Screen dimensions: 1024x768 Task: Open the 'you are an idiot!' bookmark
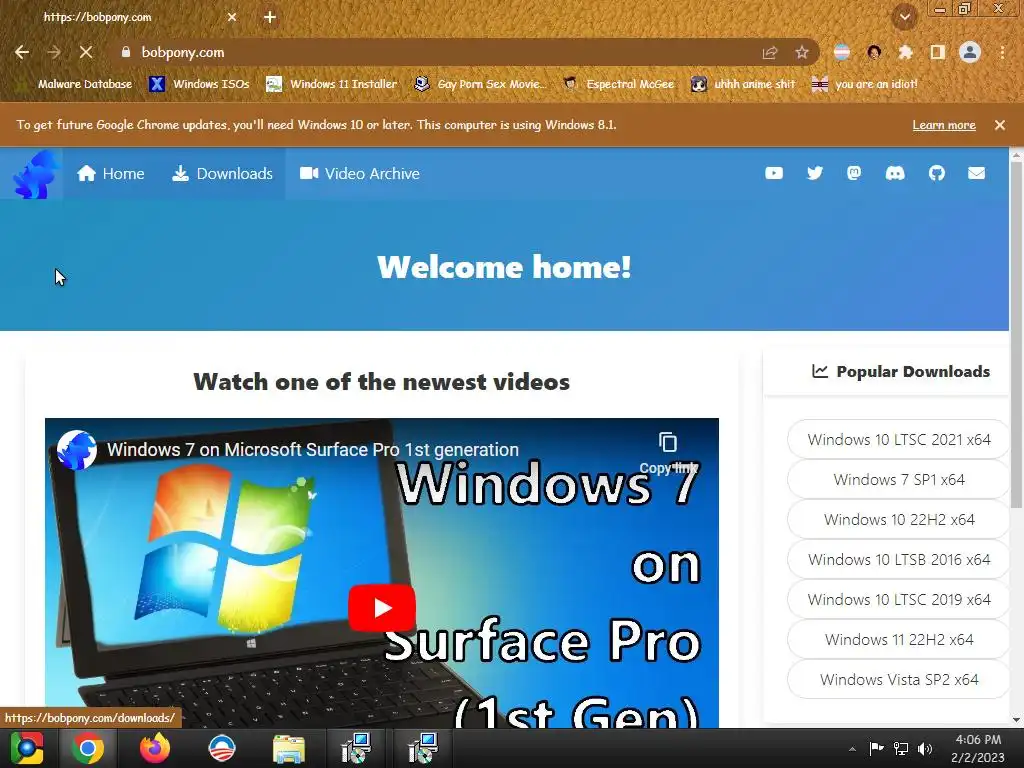pyautogui.click(x=865, y=84)
